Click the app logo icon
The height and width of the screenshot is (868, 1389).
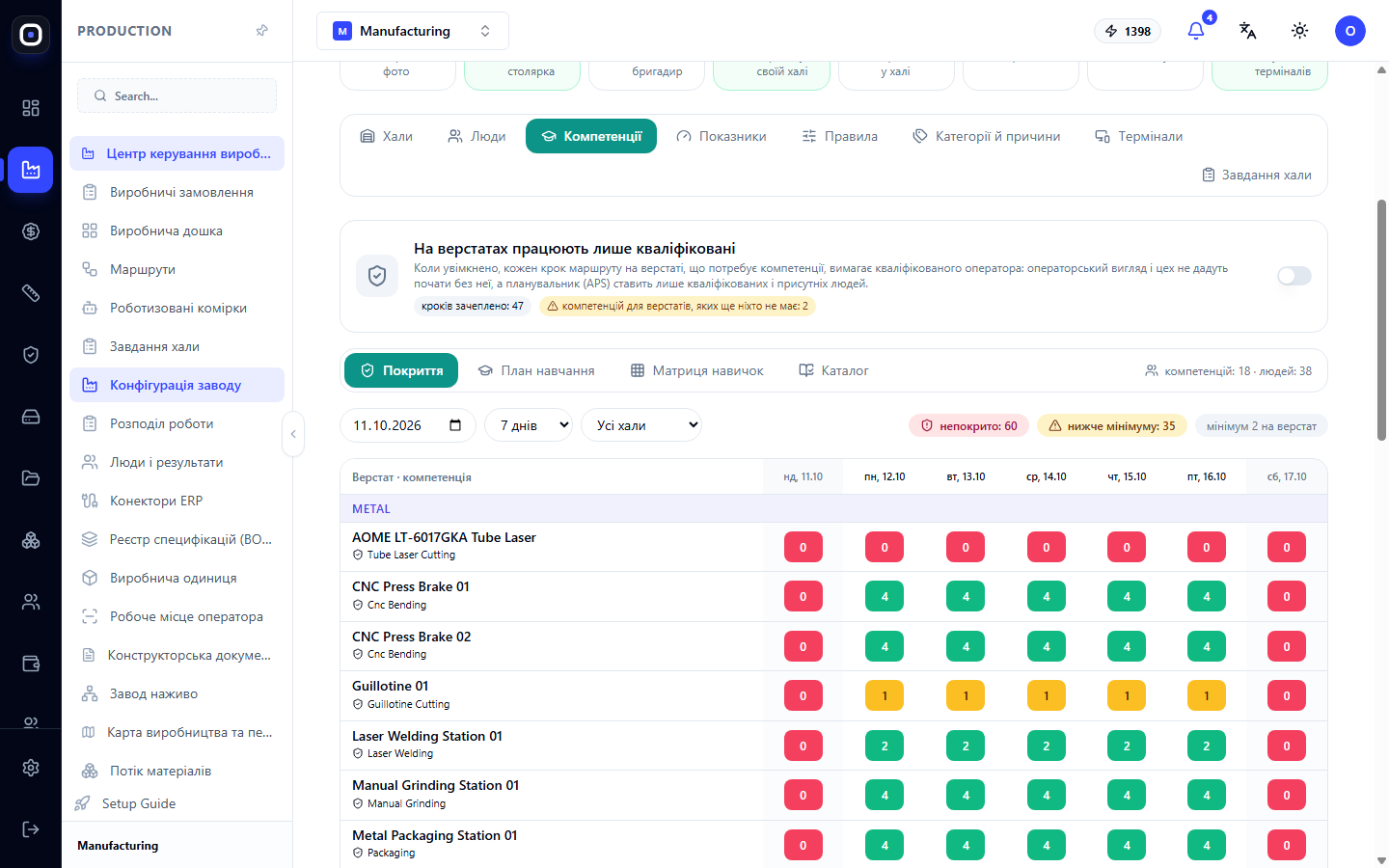pyautogui.click(x=31, y=35)
